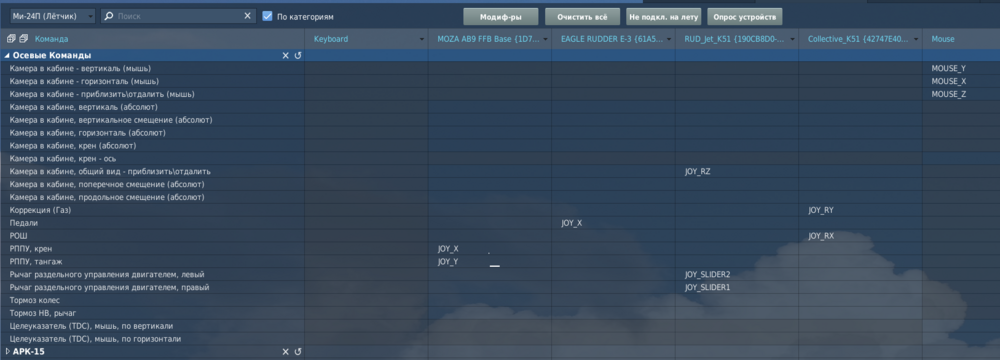Click the Не подкл. на лету button
1000x360 pixels.
(x=663, y=17)
